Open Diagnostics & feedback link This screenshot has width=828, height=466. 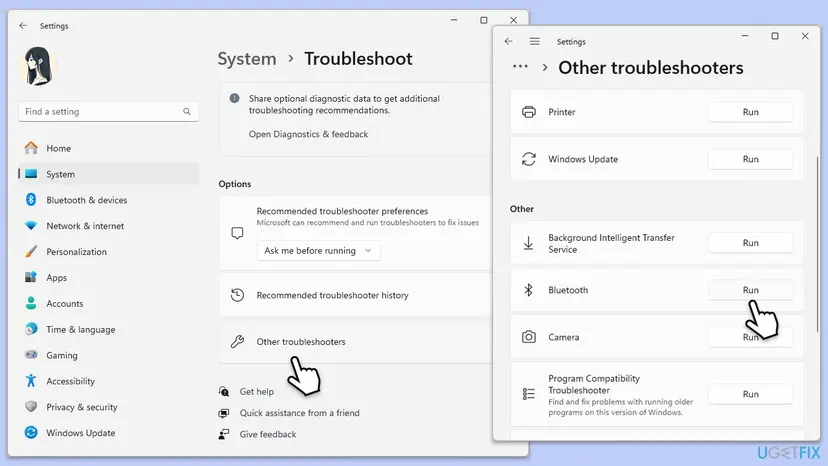(308, 134)
